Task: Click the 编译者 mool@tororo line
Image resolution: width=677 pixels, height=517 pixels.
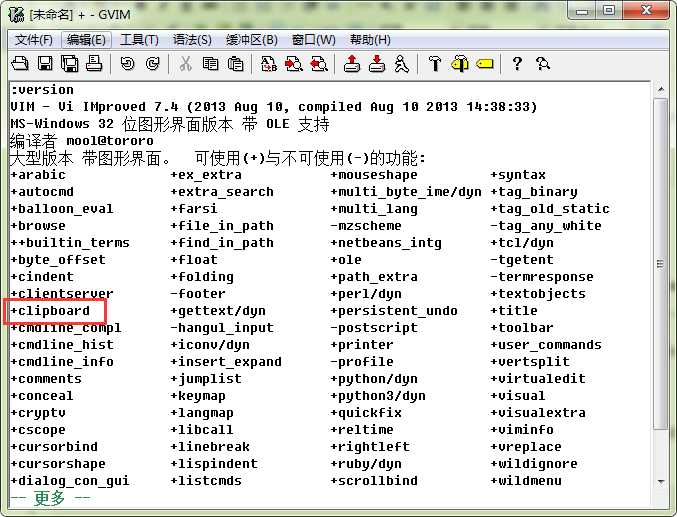Action: (x=82, y=141)
